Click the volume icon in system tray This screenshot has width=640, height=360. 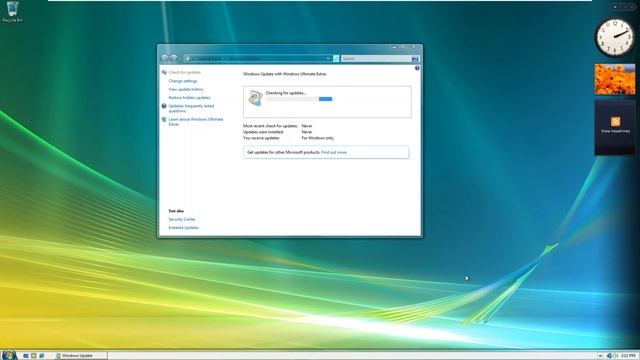pos(616,356)
